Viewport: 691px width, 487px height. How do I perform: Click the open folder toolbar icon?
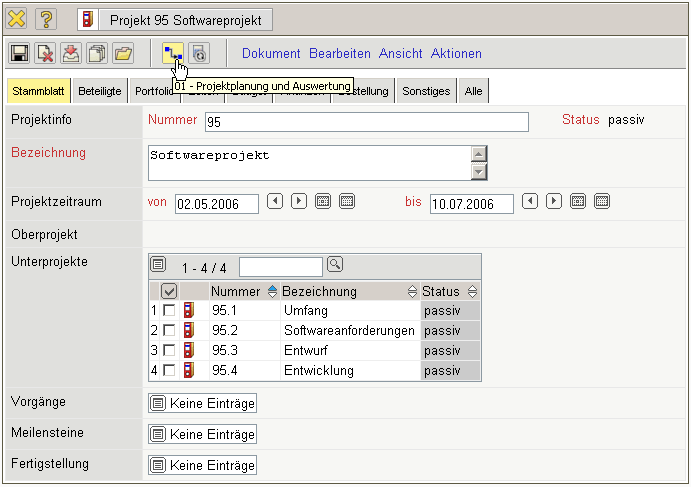(x=122, y=54)
